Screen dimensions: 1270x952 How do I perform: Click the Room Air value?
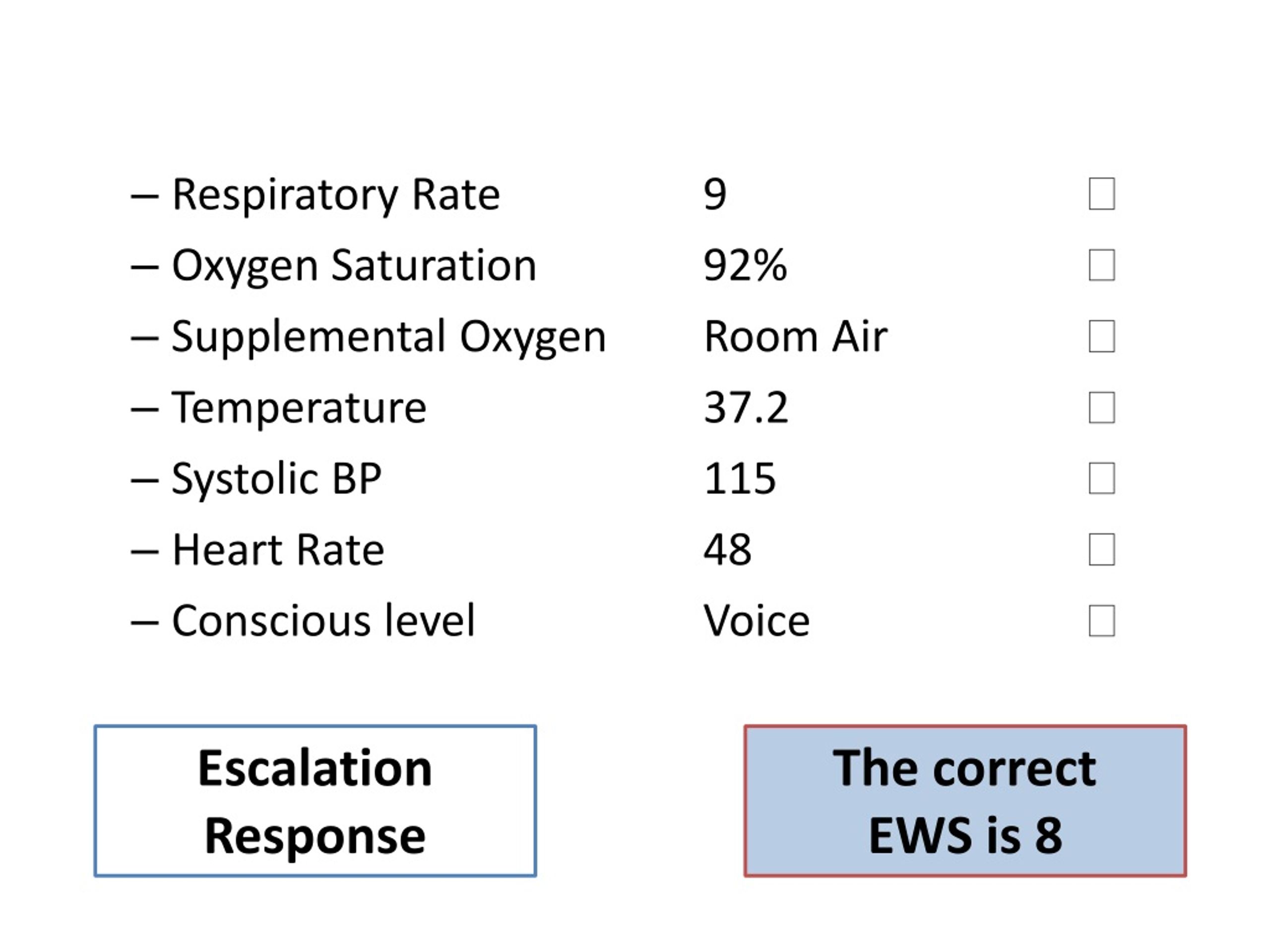point(796,336)
